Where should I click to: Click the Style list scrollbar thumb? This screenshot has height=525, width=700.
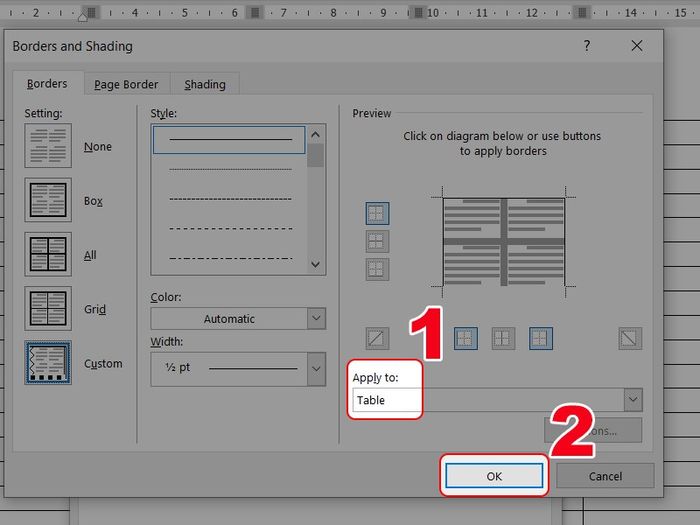pos(315,155)
